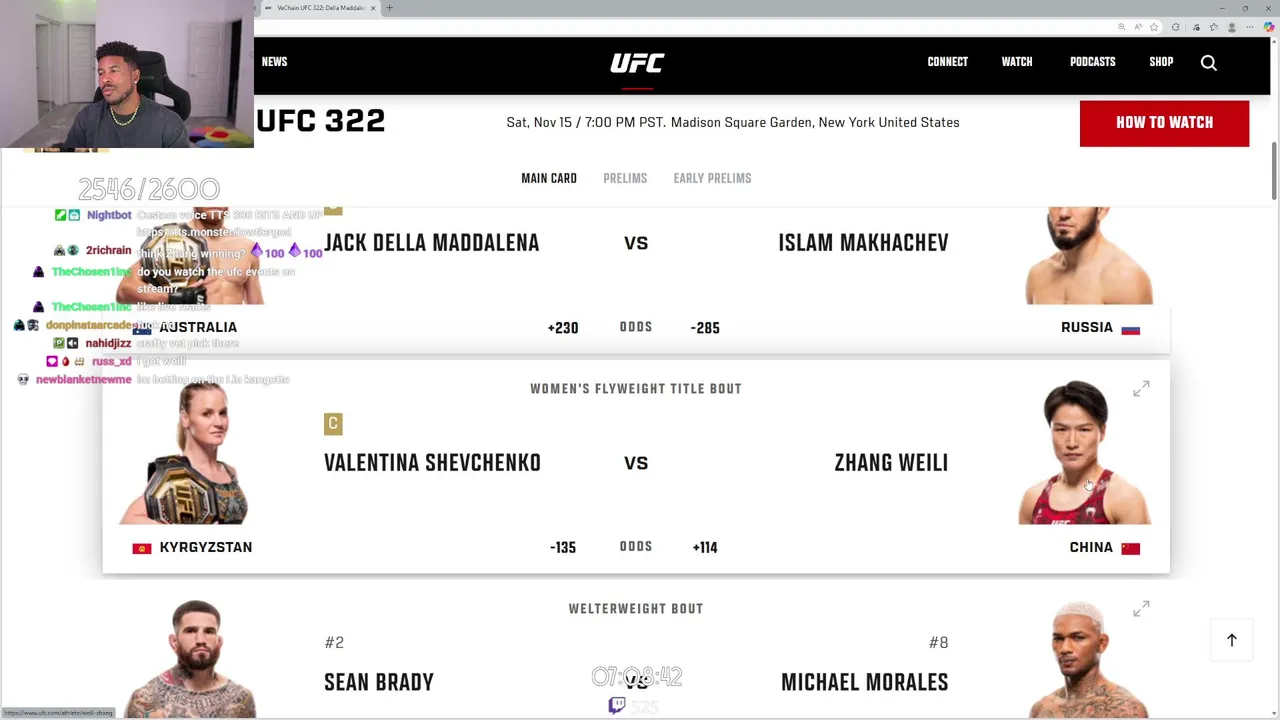
Task: Add this page to favorites with the star icon
Action: pos(1154,27)
